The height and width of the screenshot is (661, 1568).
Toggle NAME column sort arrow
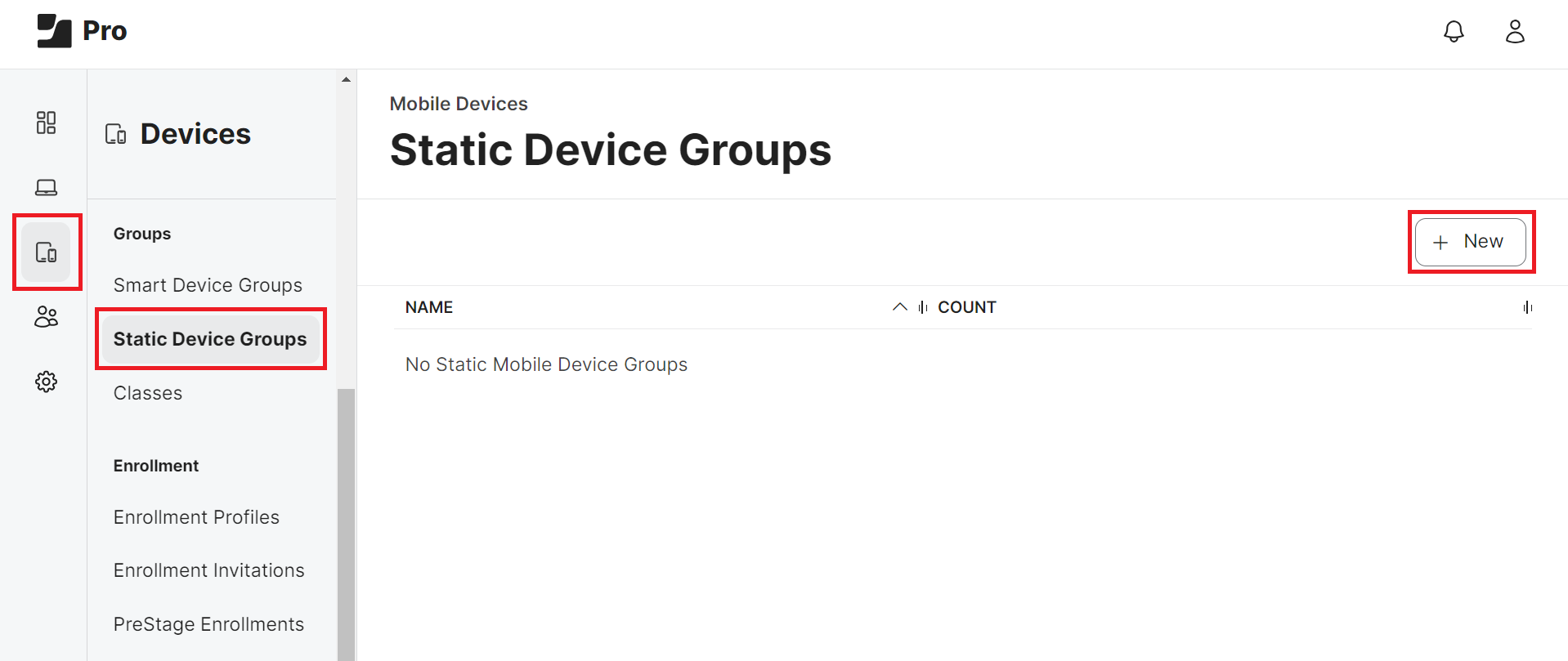899,307
